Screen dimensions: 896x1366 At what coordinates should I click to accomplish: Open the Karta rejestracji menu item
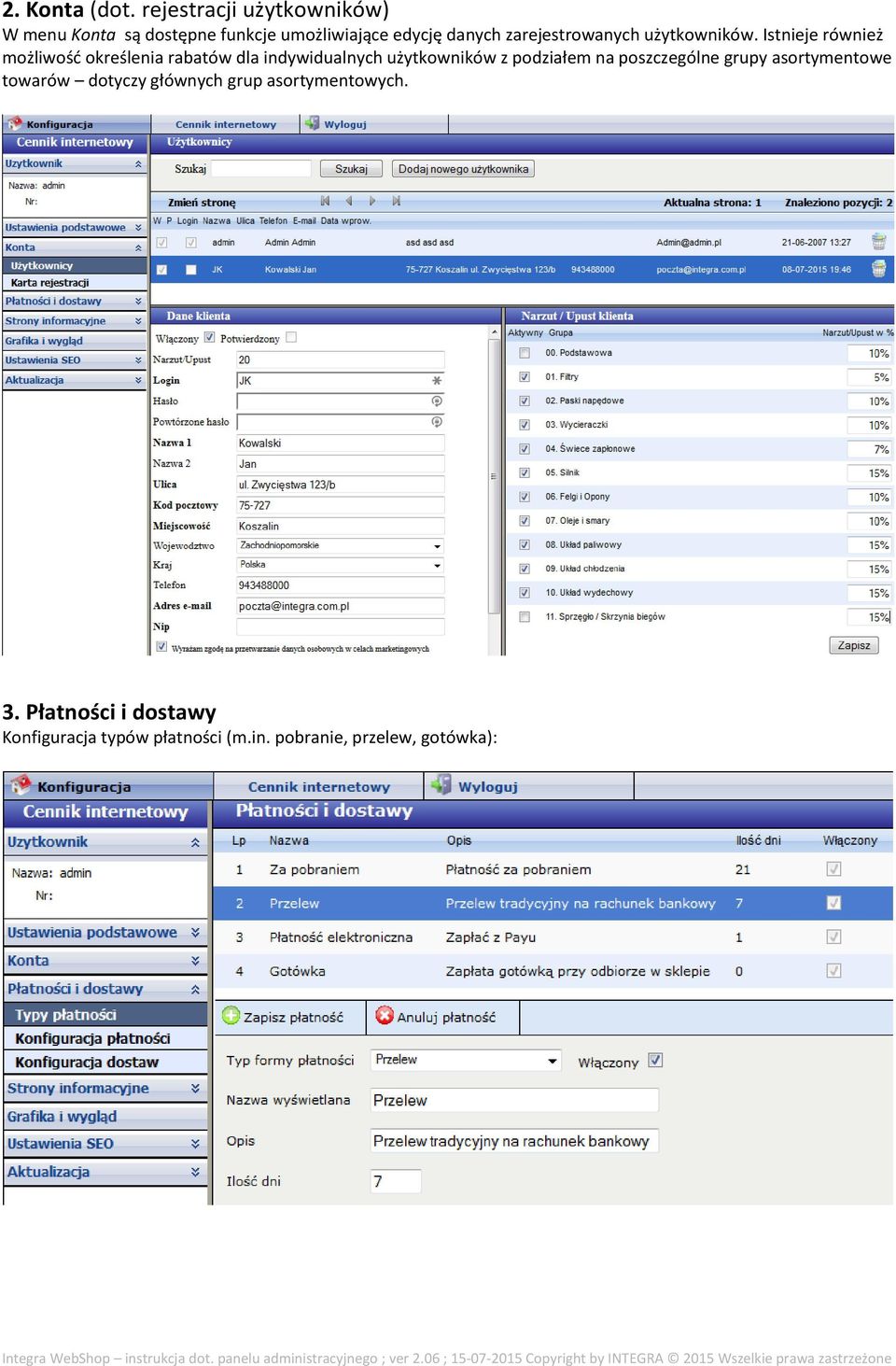click(75, 283)
